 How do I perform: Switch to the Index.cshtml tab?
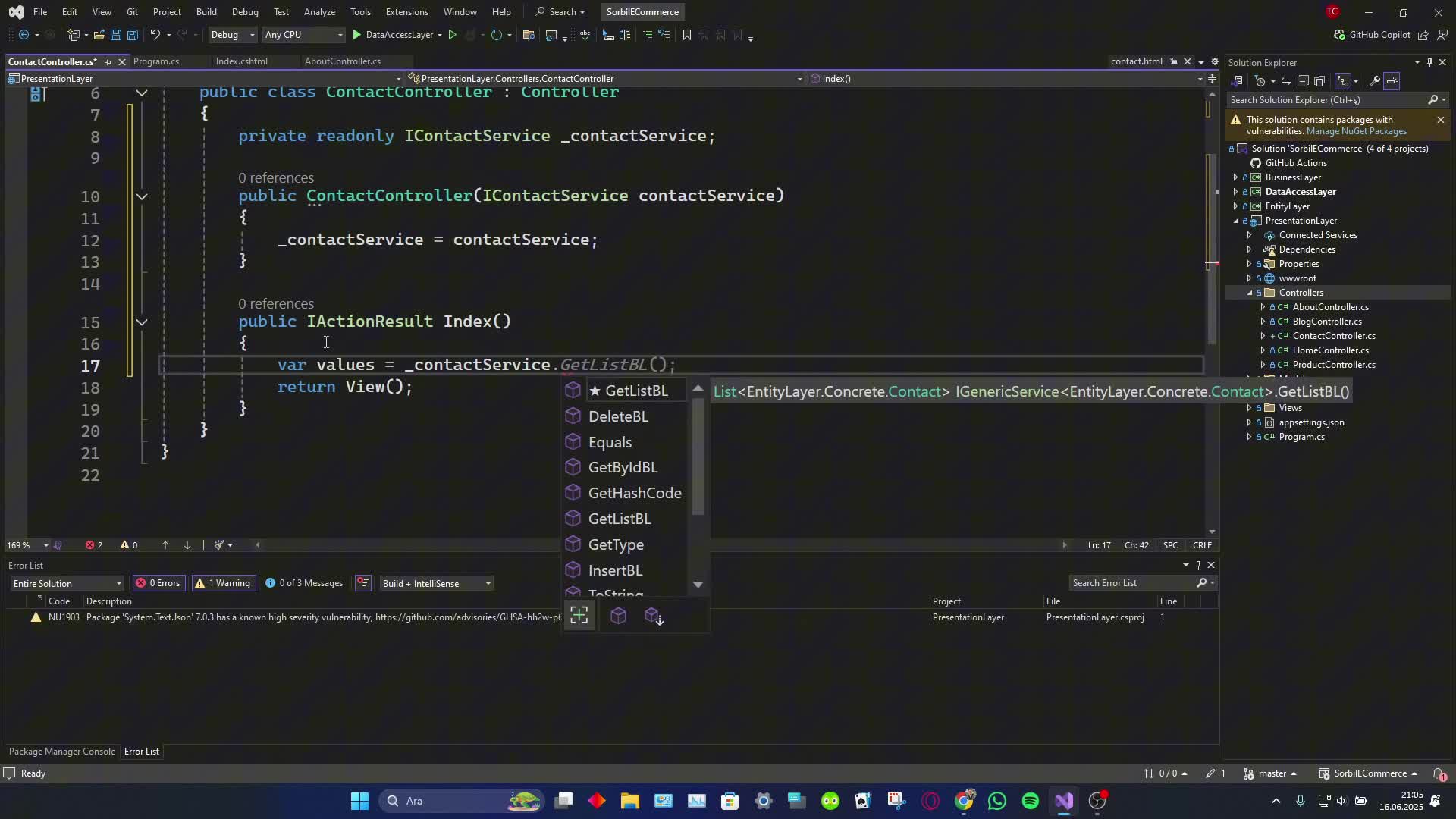[x=241, y=61]
